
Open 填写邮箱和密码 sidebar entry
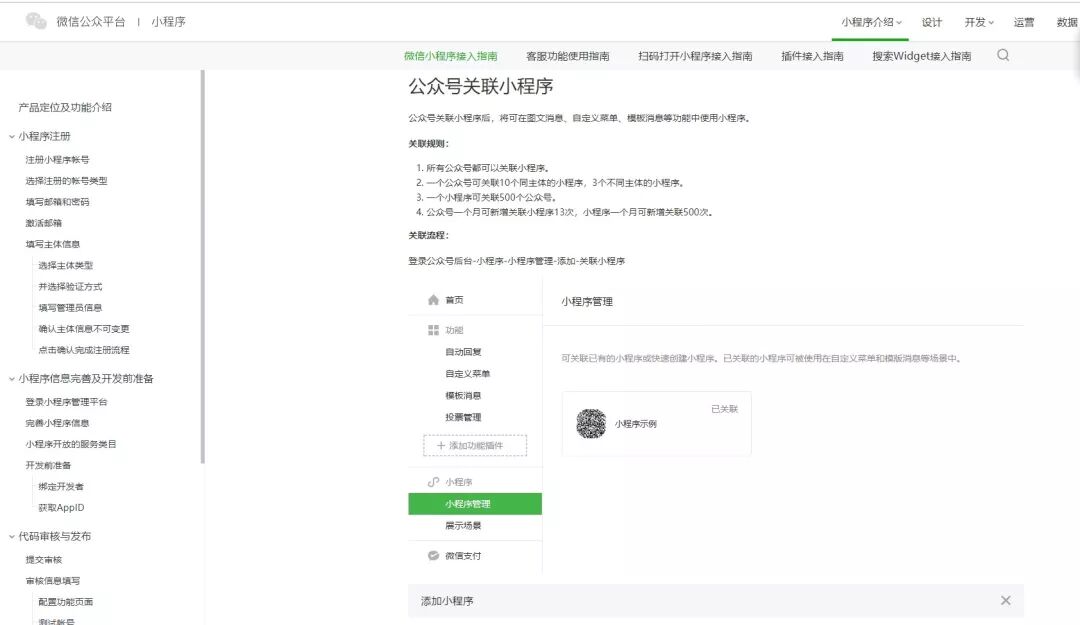click(57, 202)
